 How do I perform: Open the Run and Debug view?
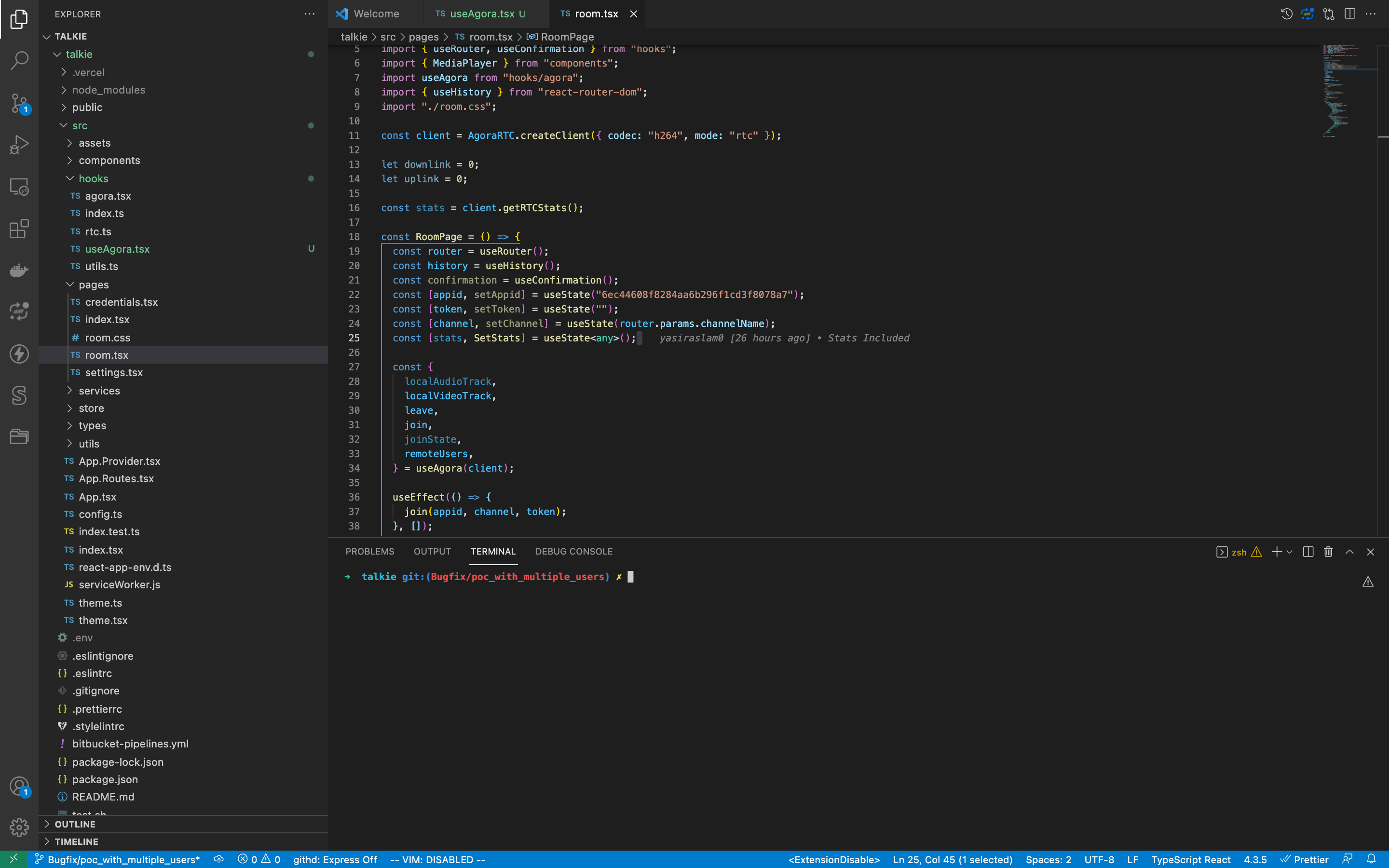click(x=19, y=145)
